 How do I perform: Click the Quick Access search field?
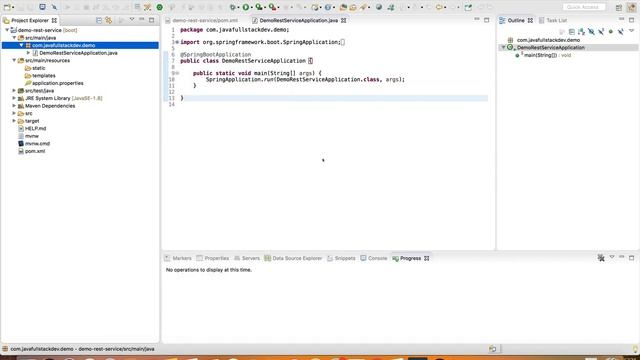pyautogui.click(x=584, y=7)
